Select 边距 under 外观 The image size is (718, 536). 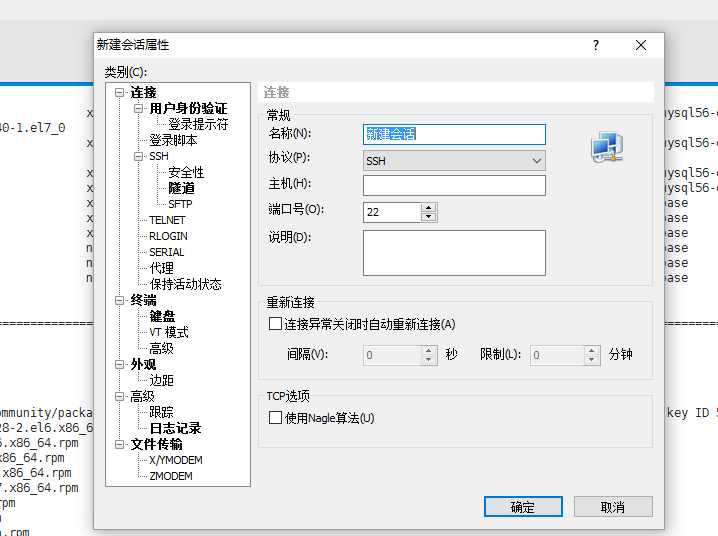click(x=161, y=380)
